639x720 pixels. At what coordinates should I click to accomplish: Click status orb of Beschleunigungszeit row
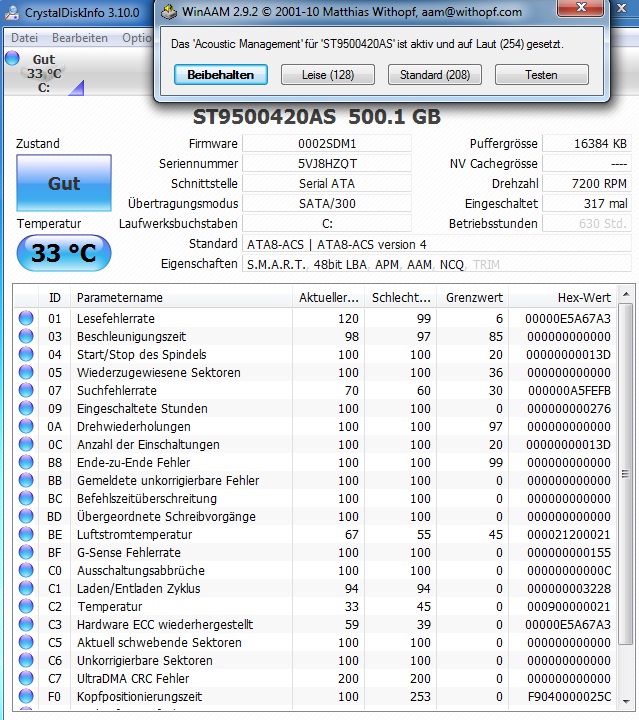[x=26, y=336]
